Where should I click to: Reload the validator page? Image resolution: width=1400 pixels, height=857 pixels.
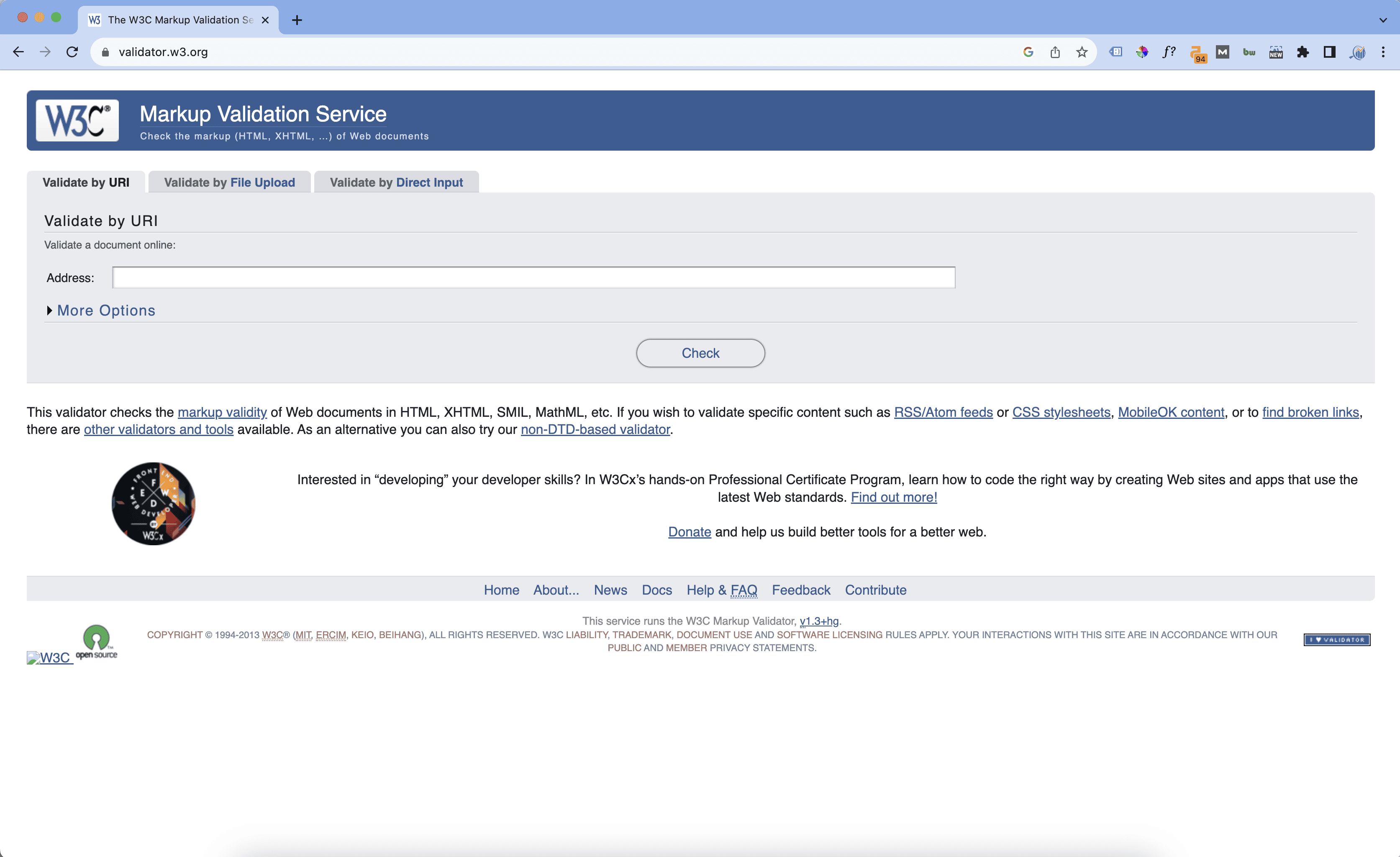(x=72, y=52)
